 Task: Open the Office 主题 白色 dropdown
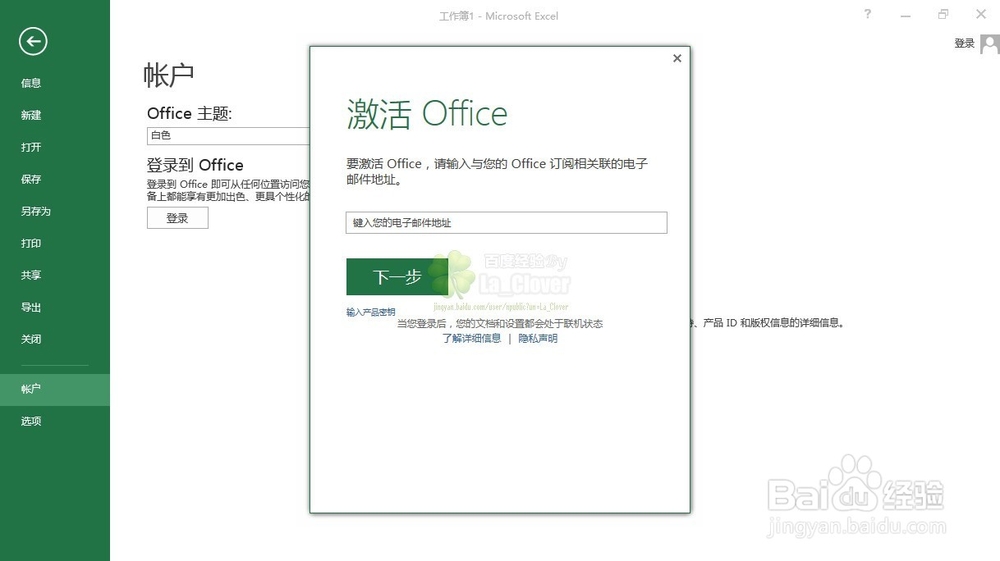228,135
